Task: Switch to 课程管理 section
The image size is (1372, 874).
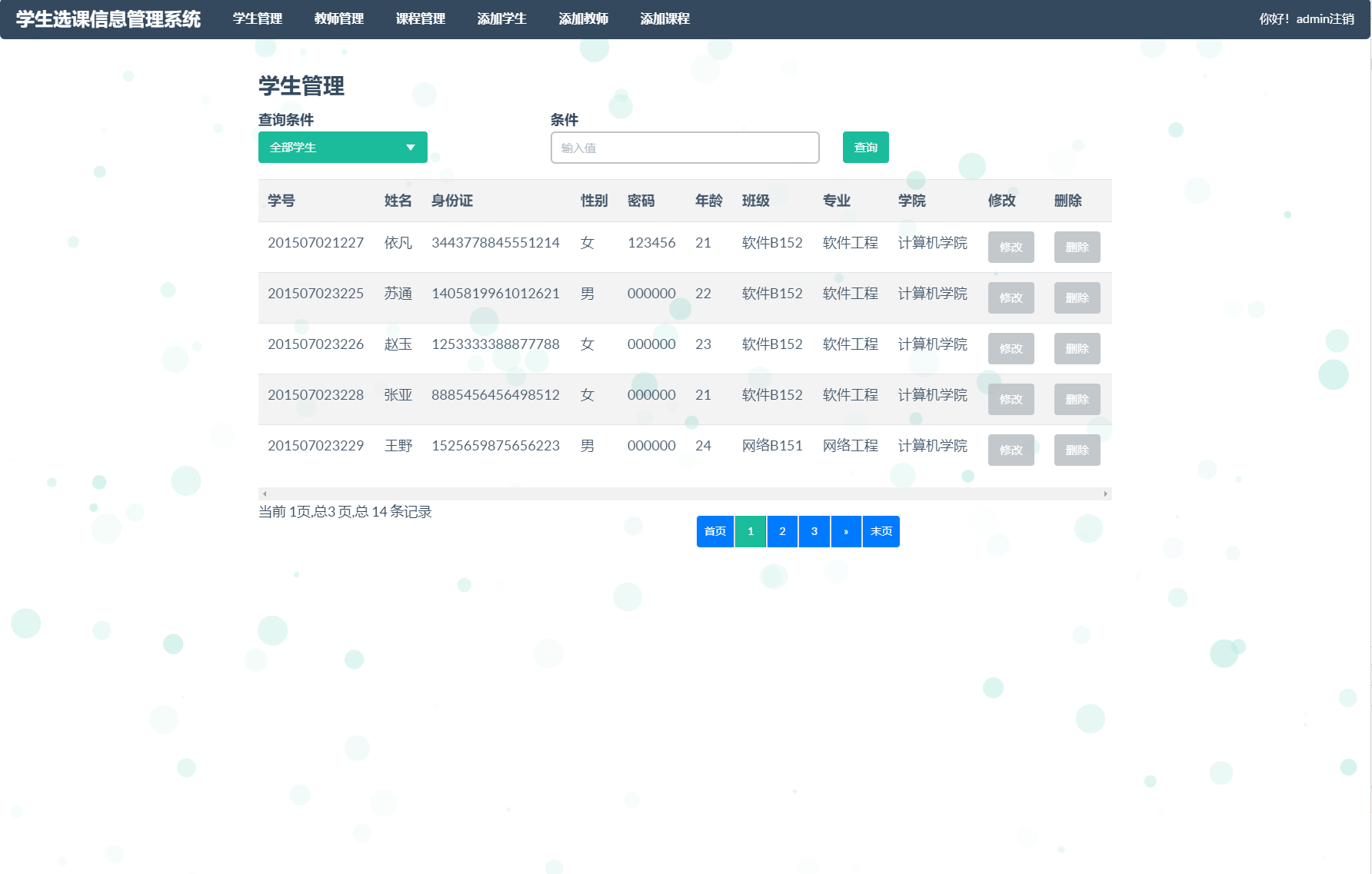Action: (420, 18)
